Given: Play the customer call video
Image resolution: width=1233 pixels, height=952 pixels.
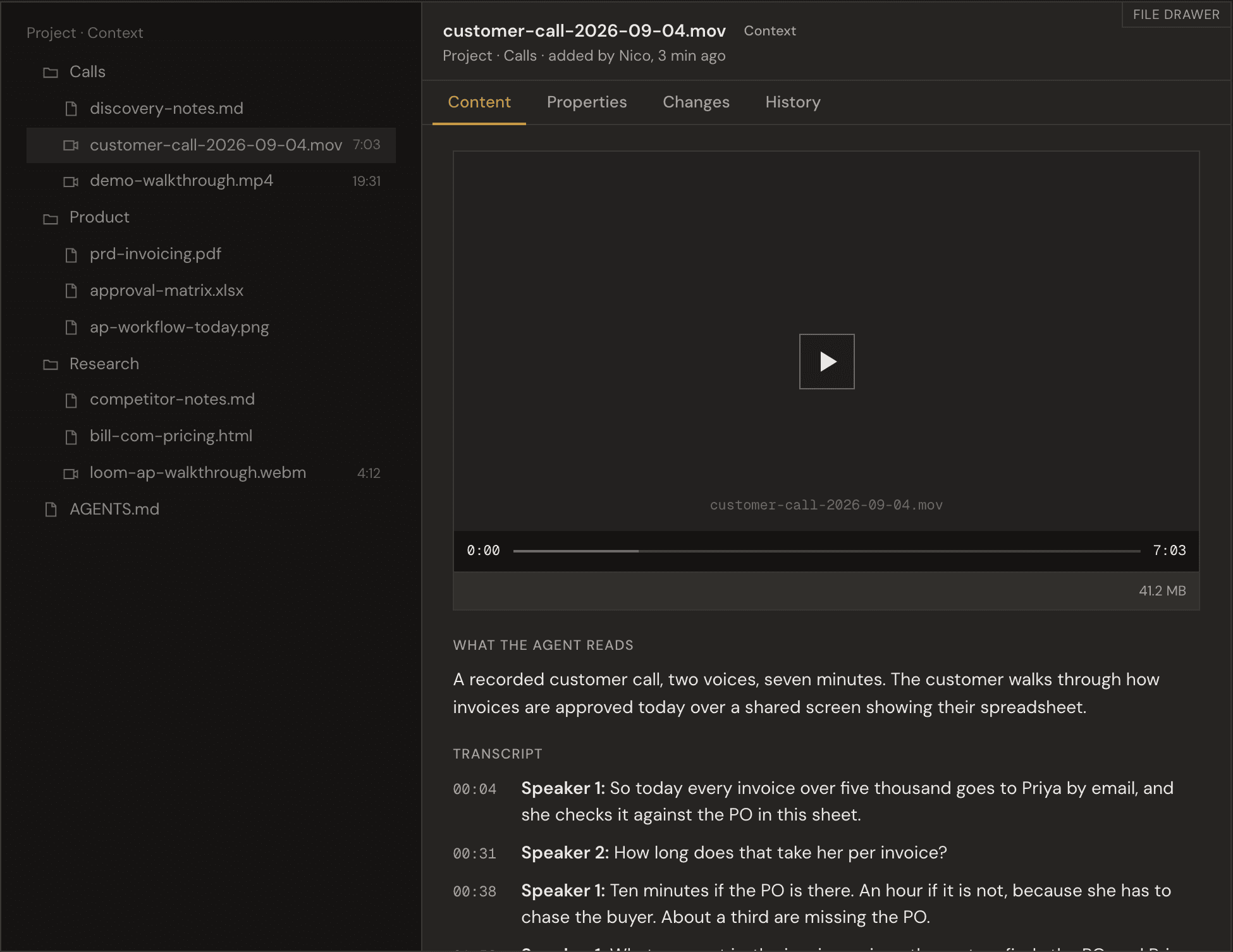Looking at the screenshot, I should coord(826,362).
